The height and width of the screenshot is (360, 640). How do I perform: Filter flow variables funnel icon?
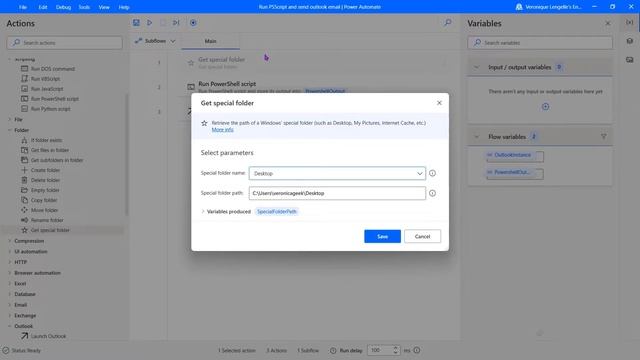click(603, 137)
